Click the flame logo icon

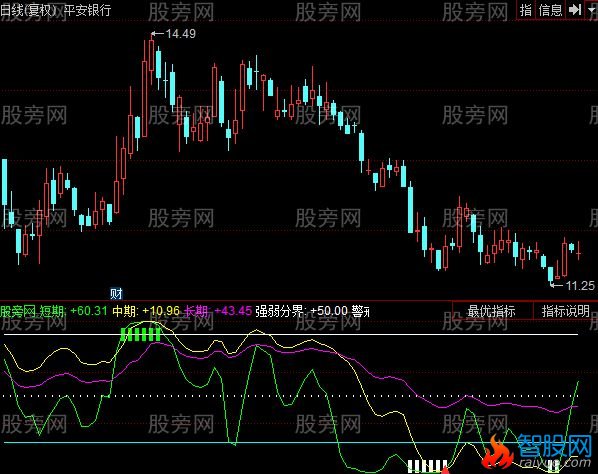pyautogui.click(x=497, y=452)
